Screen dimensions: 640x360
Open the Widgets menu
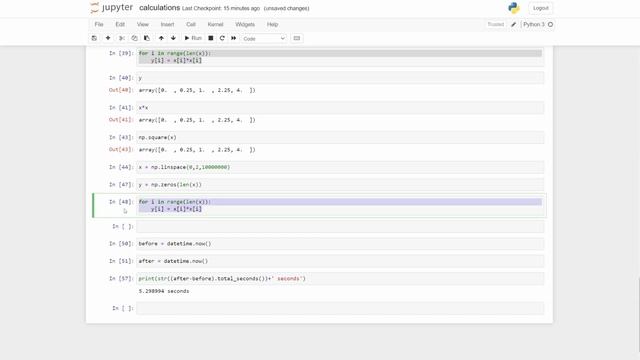(245, 24)
